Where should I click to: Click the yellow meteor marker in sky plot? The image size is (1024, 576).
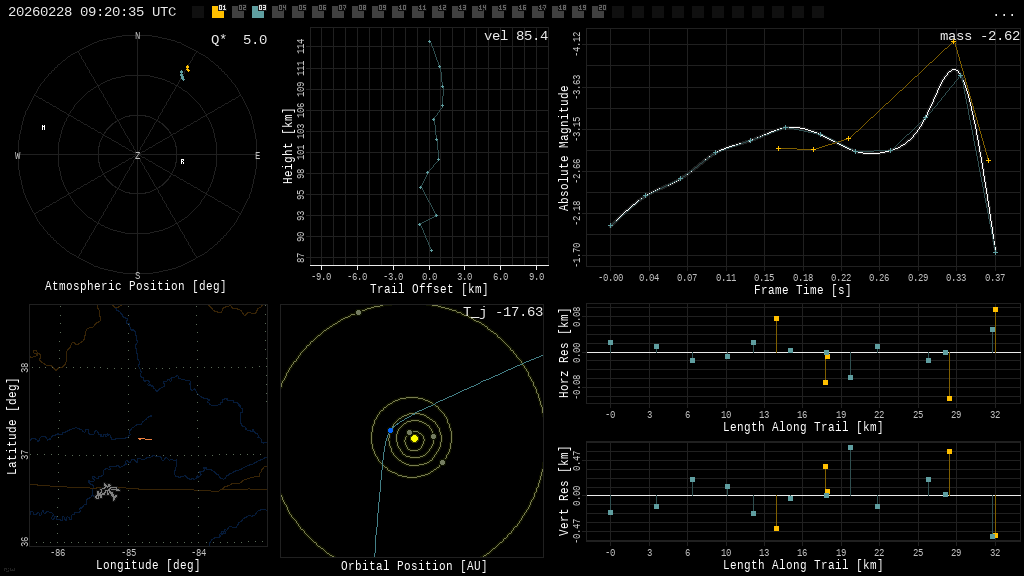point(187,68)
